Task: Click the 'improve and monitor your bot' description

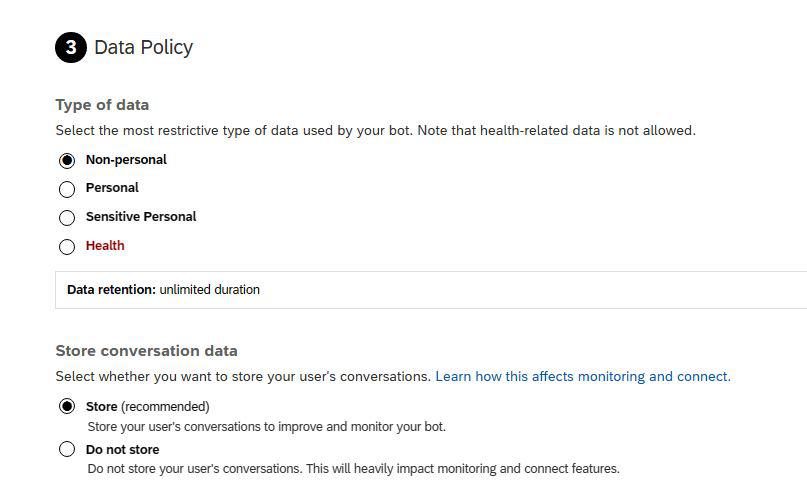Action: point(267,426)
